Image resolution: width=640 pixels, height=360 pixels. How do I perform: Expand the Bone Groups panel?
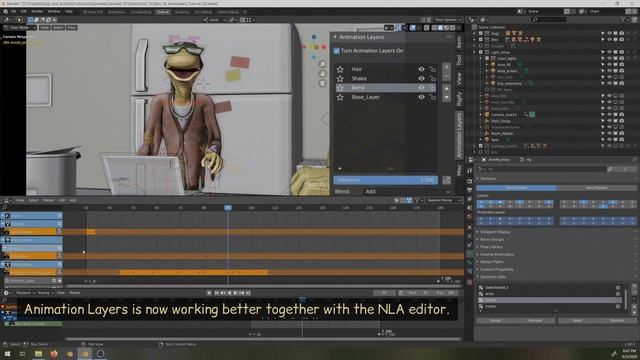(492, 240)
